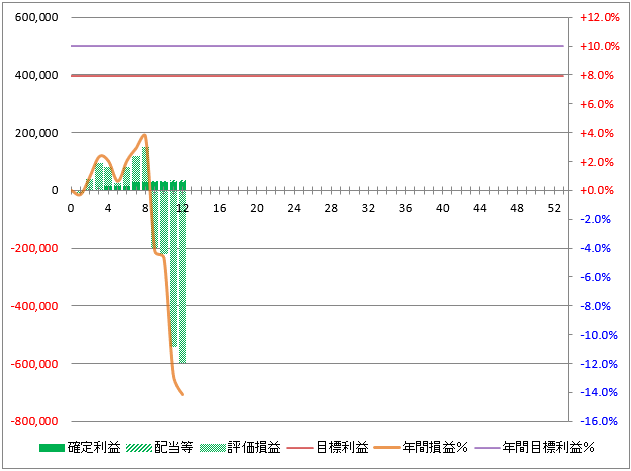
Task: Click the week 8 positive dotted bar
Action: pos(145,165)
